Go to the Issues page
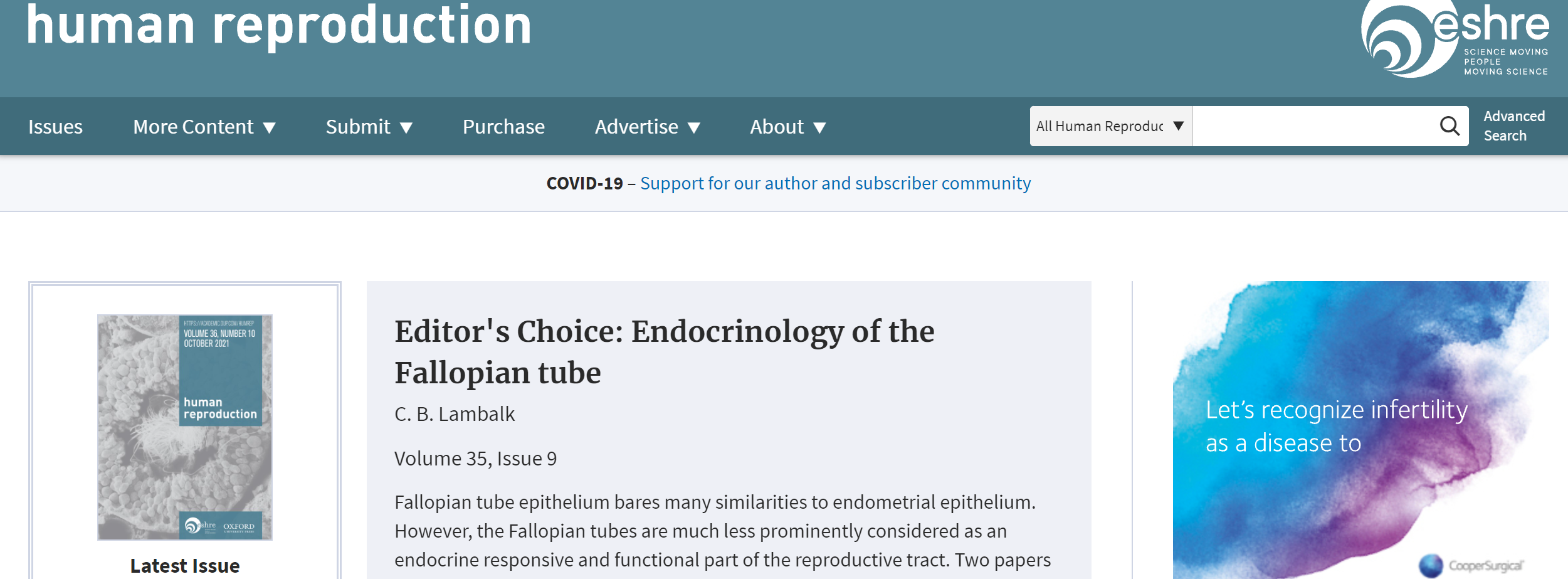This screenshot has width=1568, height=579. tap(55, 127)
